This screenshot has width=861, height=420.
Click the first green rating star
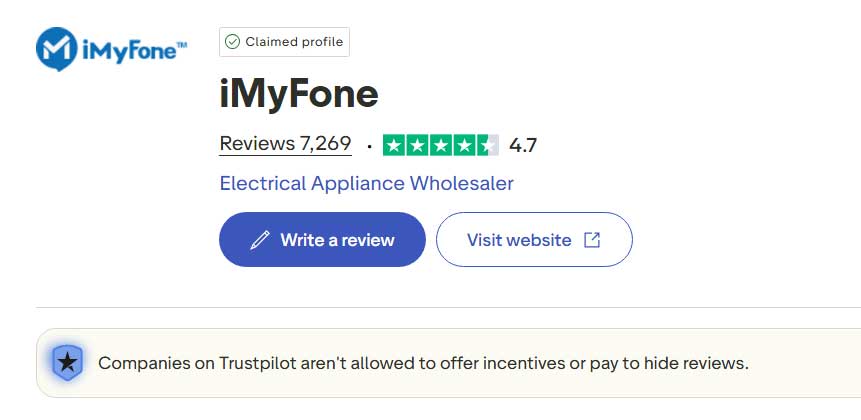(394, 145)
